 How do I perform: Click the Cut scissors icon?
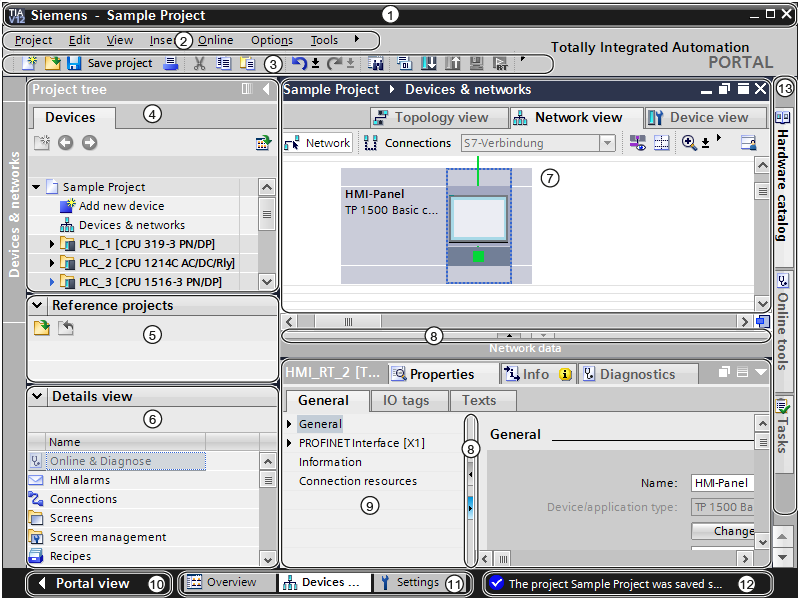(x=199, y=63)
